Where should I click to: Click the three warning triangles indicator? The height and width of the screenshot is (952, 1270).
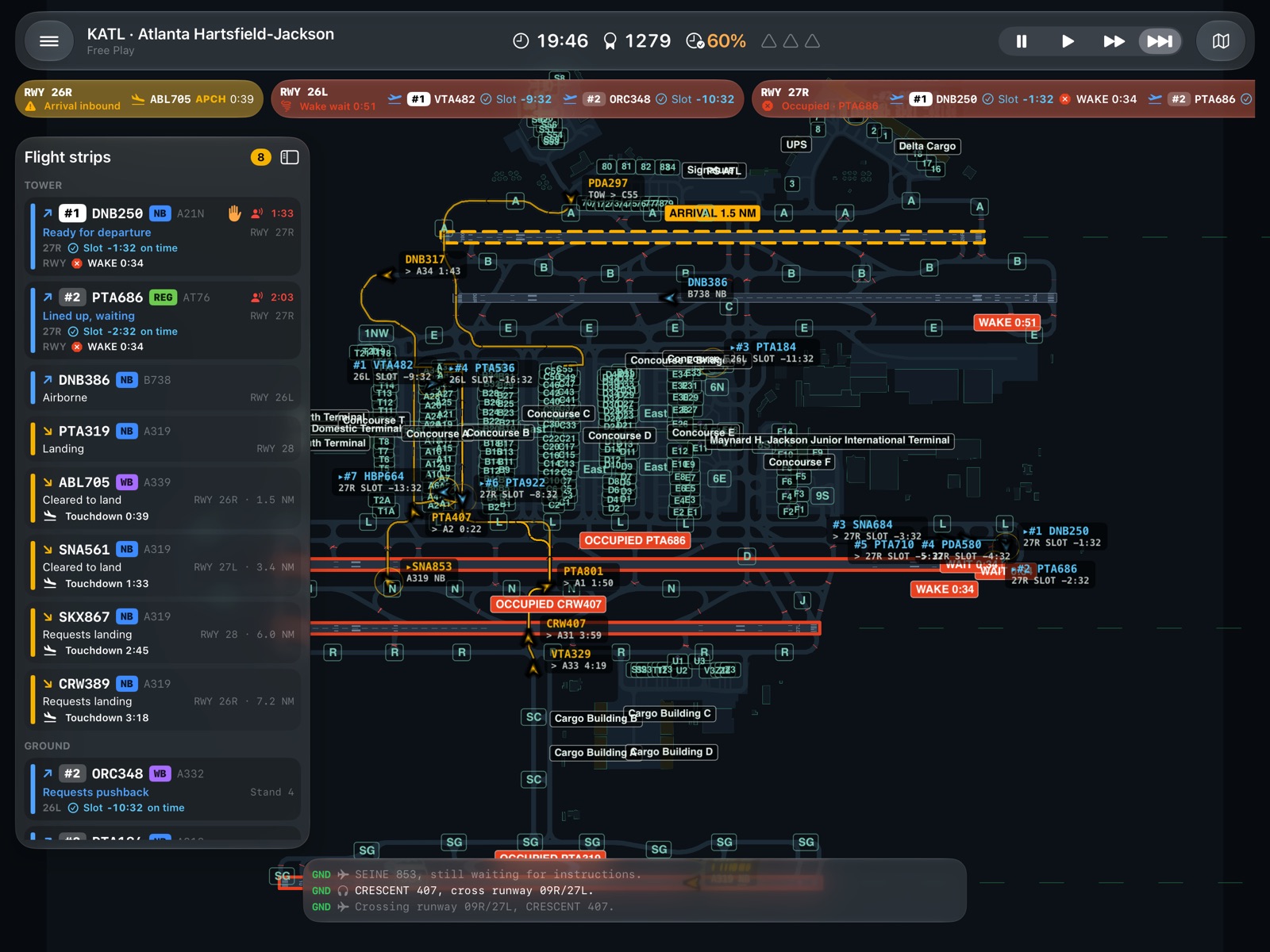[x=791, y=41]
